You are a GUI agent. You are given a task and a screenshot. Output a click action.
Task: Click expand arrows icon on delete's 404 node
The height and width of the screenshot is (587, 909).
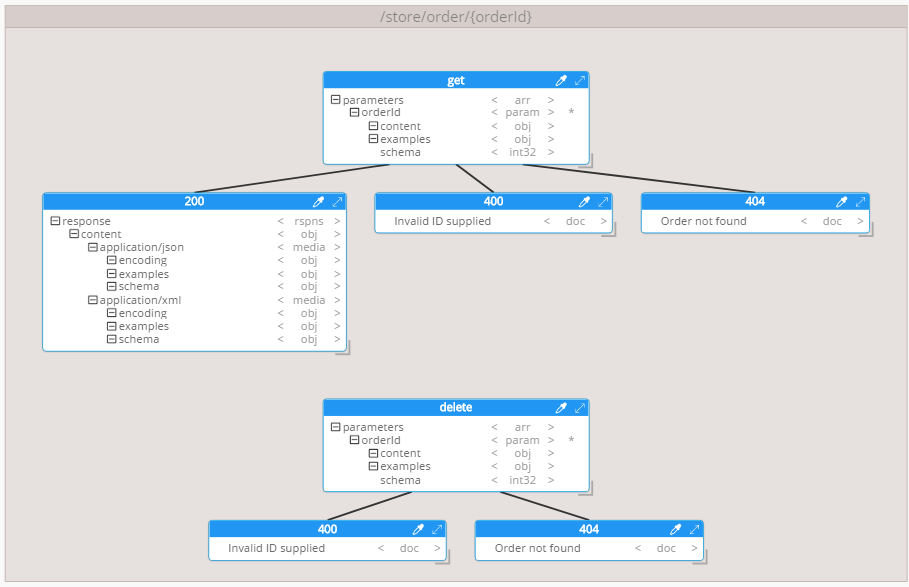695,529
